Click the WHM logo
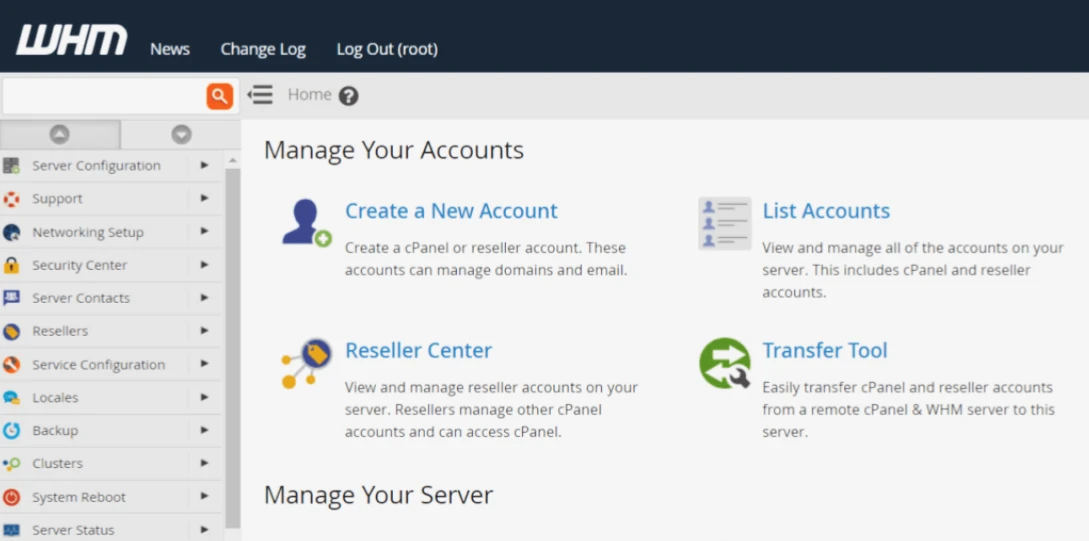The width and height of the screenshot is (1089, 541). (72, 40)
